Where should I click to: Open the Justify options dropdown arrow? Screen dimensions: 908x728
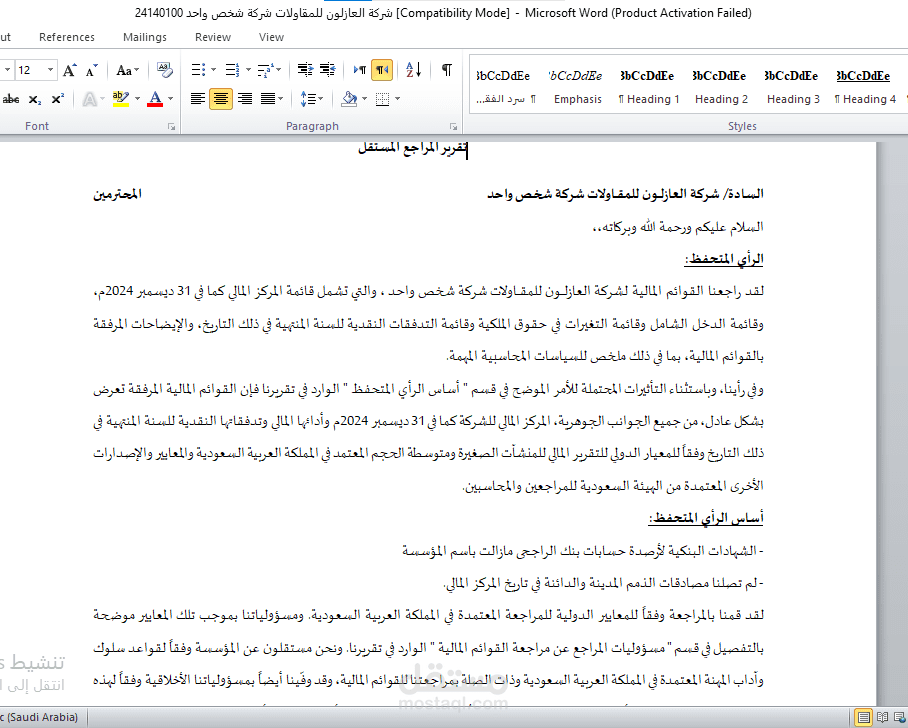point(281,99)
